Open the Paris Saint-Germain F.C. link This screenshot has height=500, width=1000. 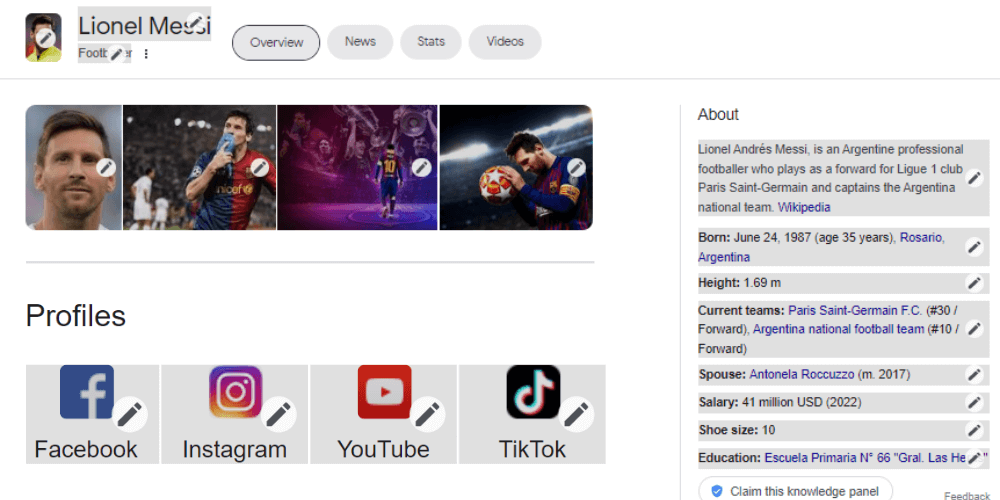pos(855,311)
